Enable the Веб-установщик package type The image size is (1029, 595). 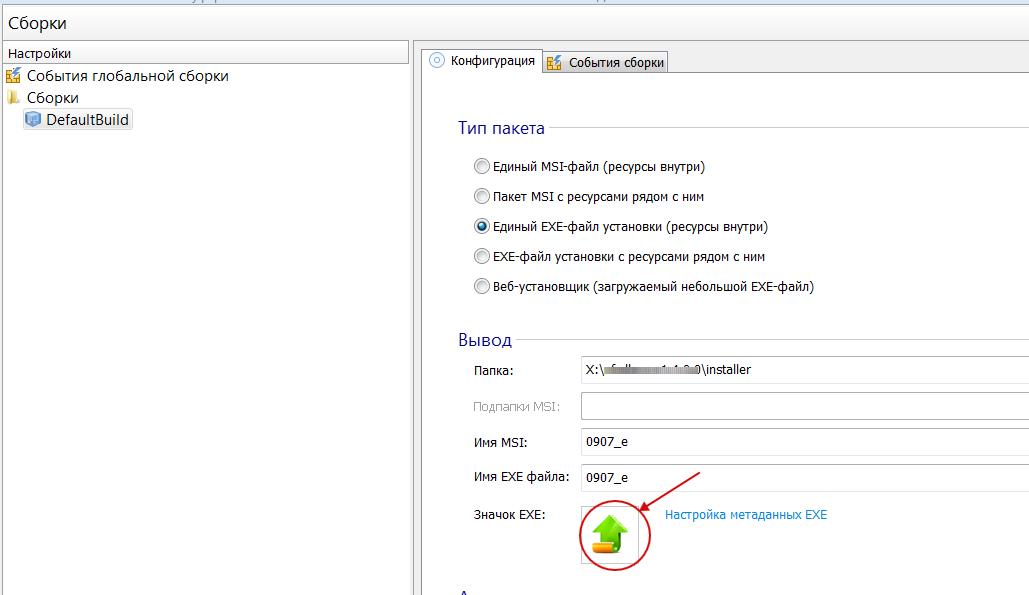click(482, 287)
